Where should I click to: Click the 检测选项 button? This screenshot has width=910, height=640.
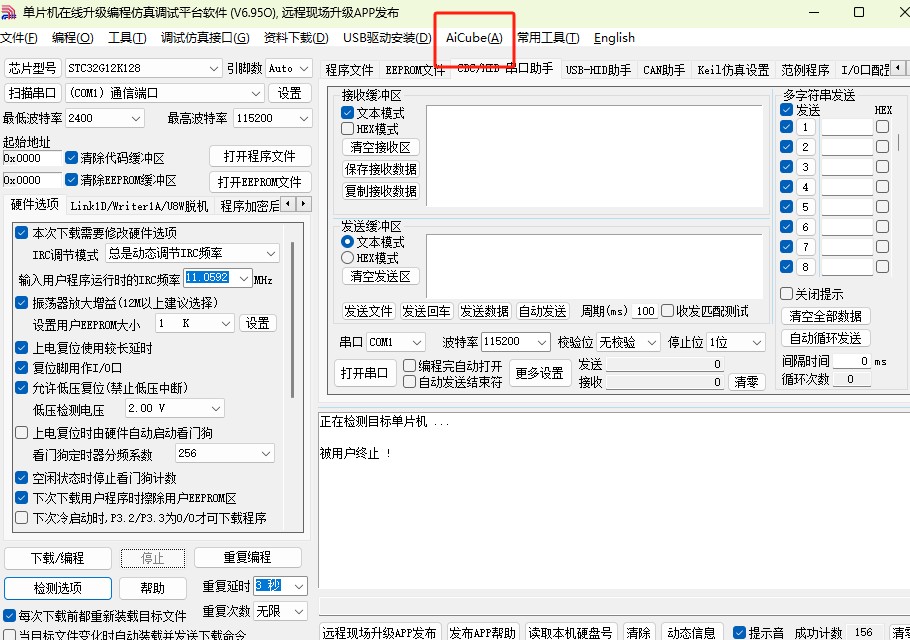tap(57, 588)
